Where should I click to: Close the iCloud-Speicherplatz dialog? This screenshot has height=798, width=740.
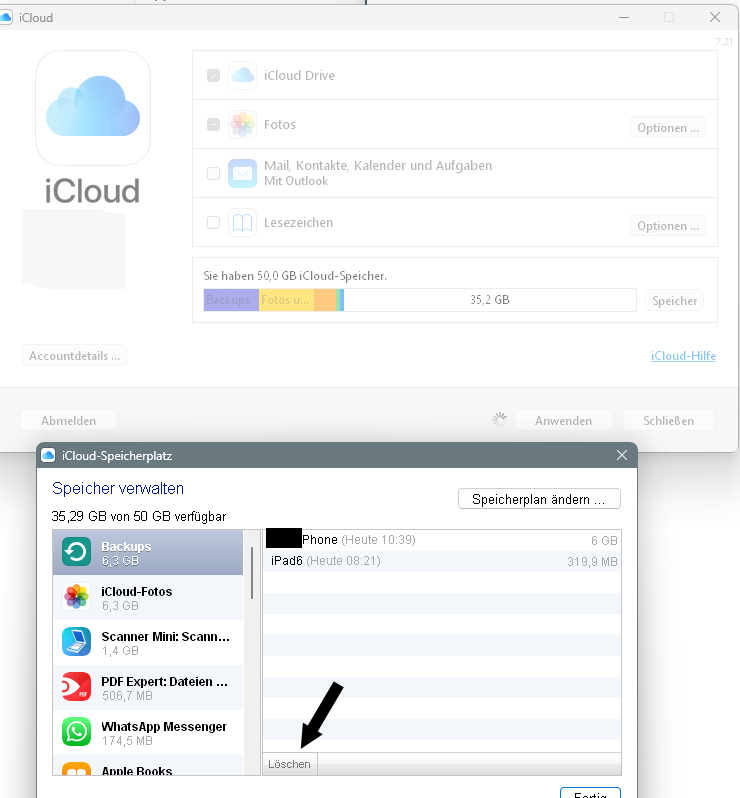coord(622,455)
